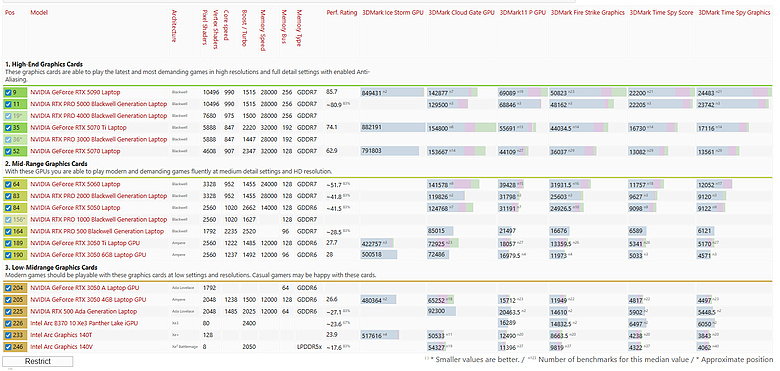Deselect the RTX 3050 Ti Laptop GPU checkbox
780x371 pixels.
pos(8,243)
